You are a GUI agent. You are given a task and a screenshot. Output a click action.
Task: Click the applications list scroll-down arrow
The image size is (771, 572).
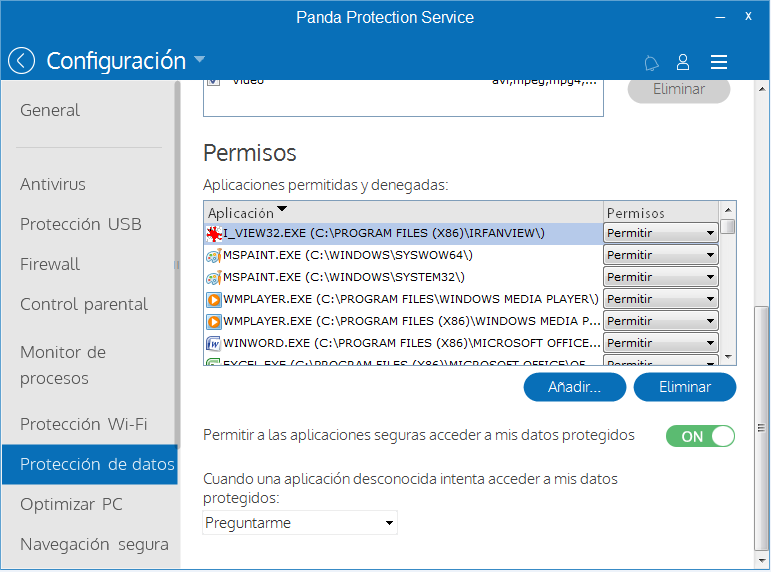728,357
